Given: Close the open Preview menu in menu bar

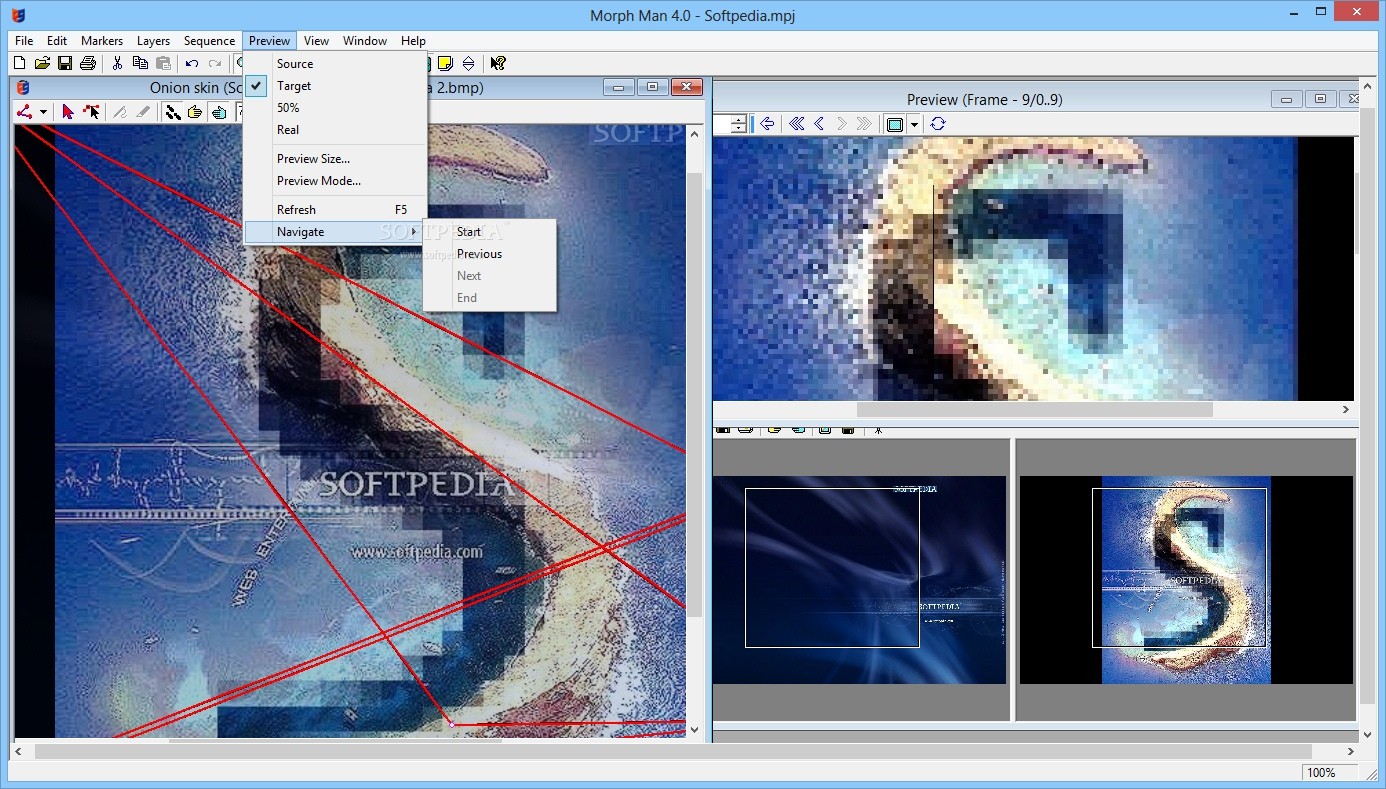Looking at the screenshot, I should click(x=269, y=41).
